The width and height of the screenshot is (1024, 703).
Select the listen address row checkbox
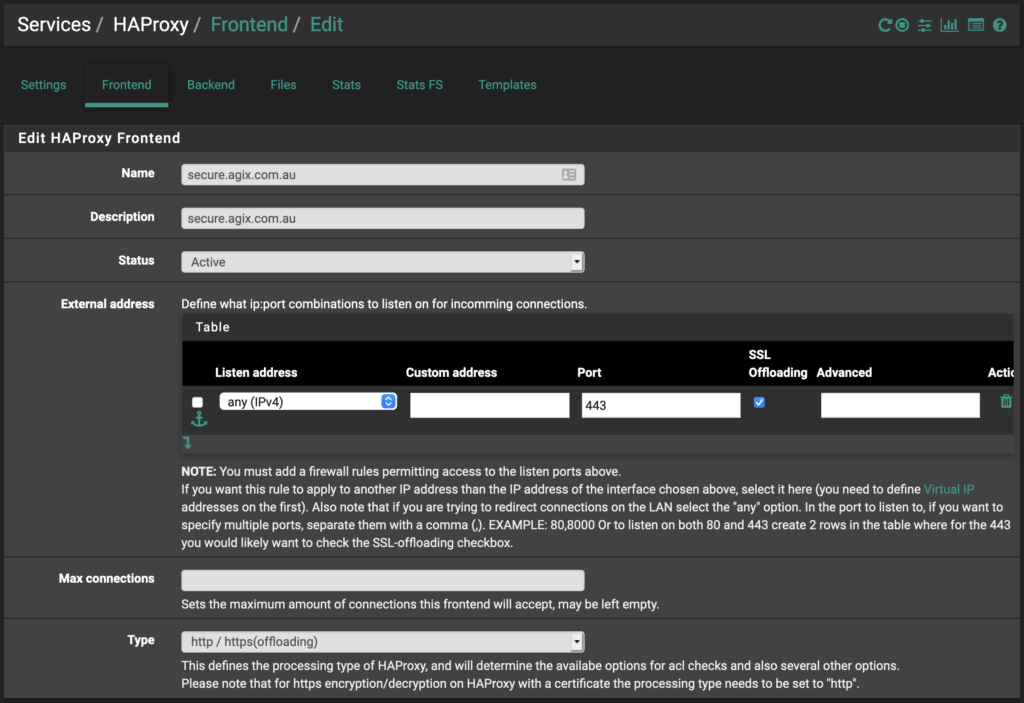point(197,402)
